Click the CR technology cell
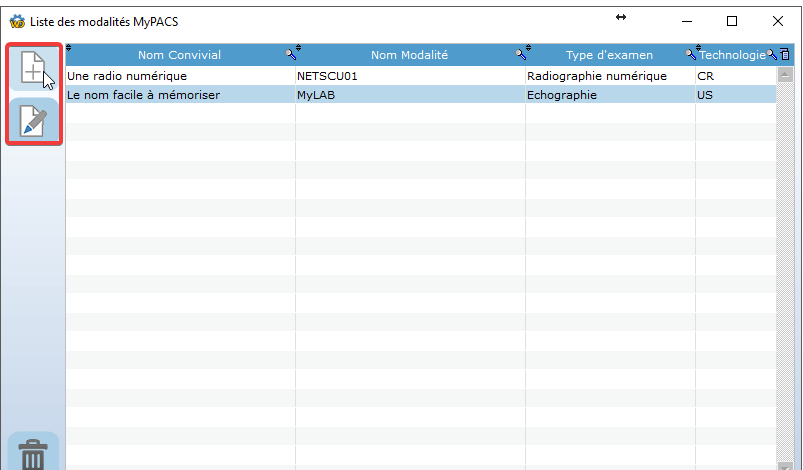This screenshot has height=470, width=803. point(736,76)
